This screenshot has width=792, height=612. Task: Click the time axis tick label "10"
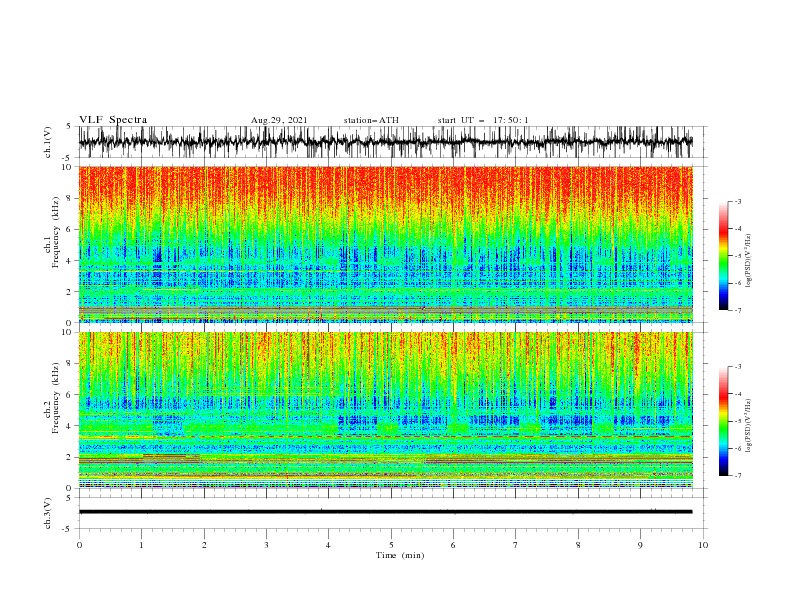click(x=703, y=545)
